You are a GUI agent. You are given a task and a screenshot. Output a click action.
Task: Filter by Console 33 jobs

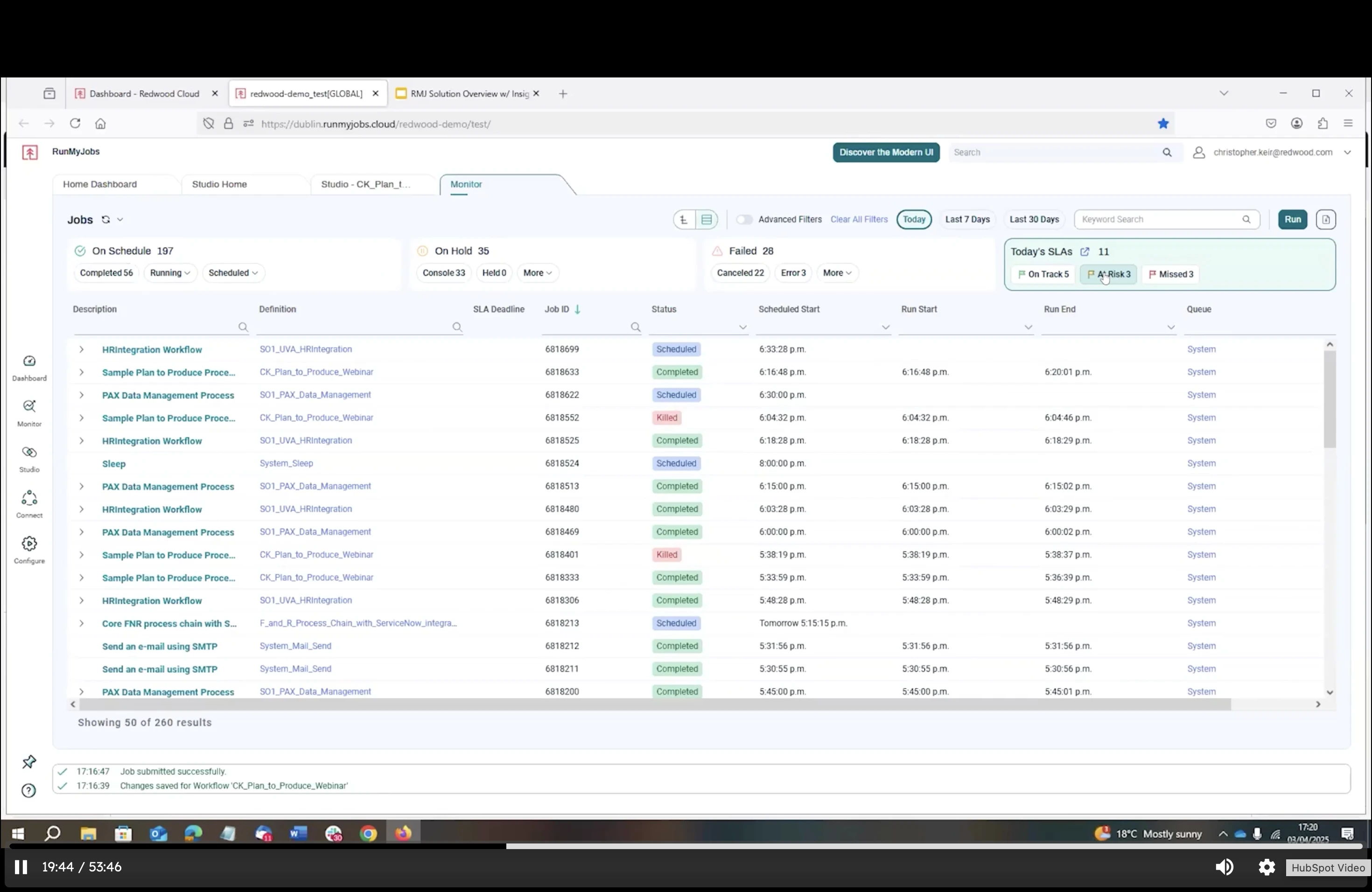(x=444, y=273)
